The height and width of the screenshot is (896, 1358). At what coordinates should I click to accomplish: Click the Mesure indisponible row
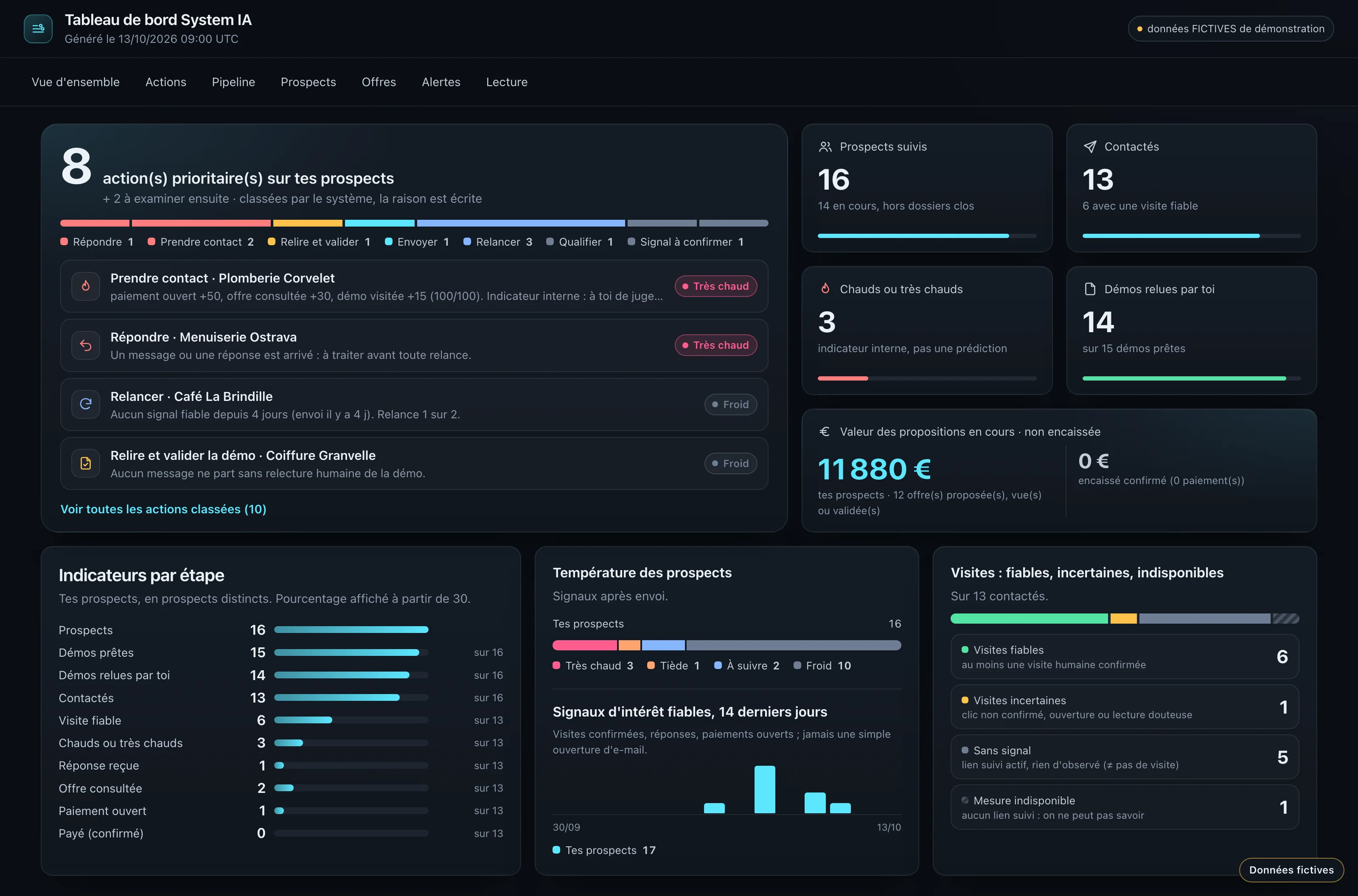tap(1125, 807)
